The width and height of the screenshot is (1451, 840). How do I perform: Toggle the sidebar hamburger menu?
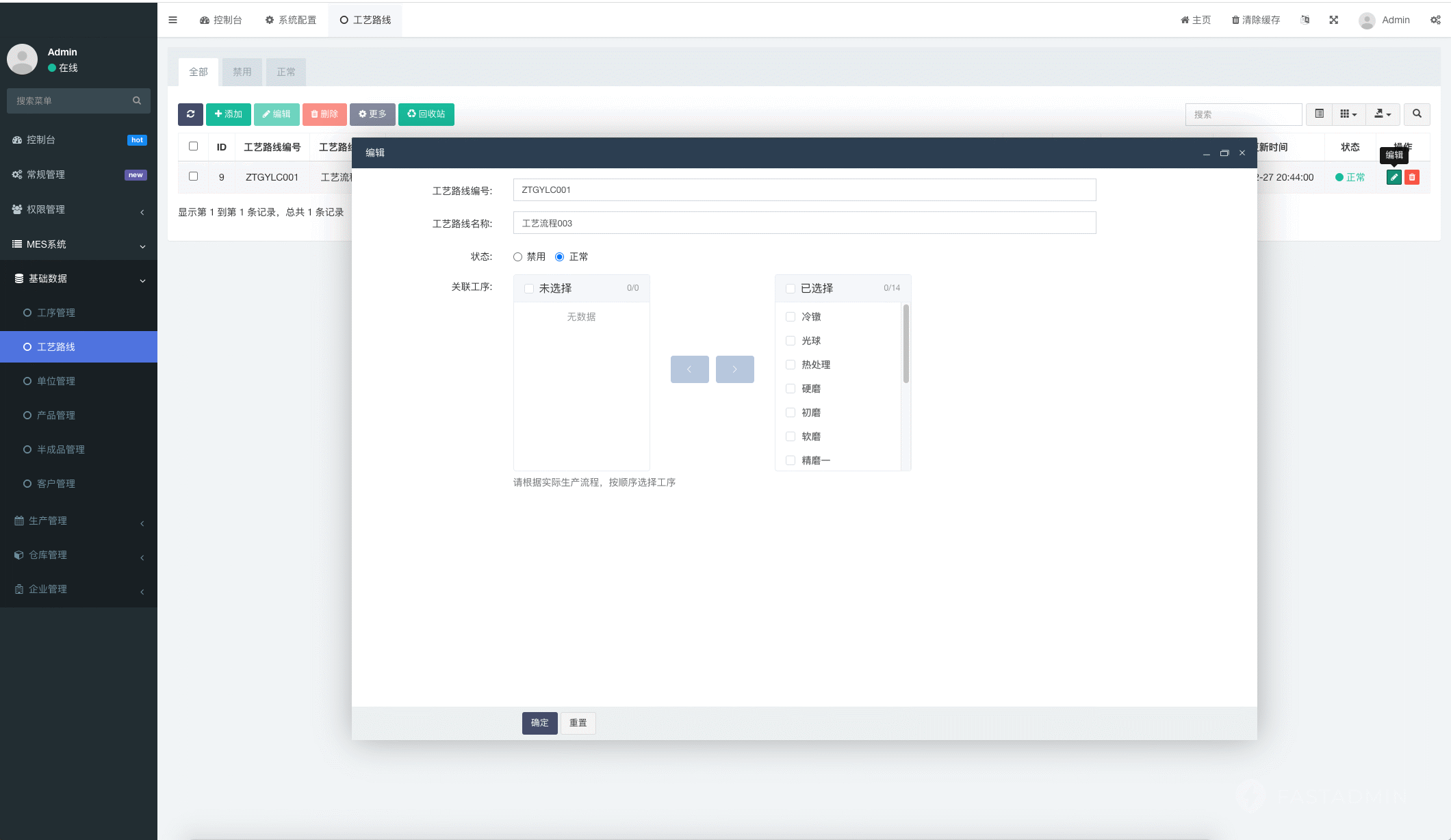[172, 20]
